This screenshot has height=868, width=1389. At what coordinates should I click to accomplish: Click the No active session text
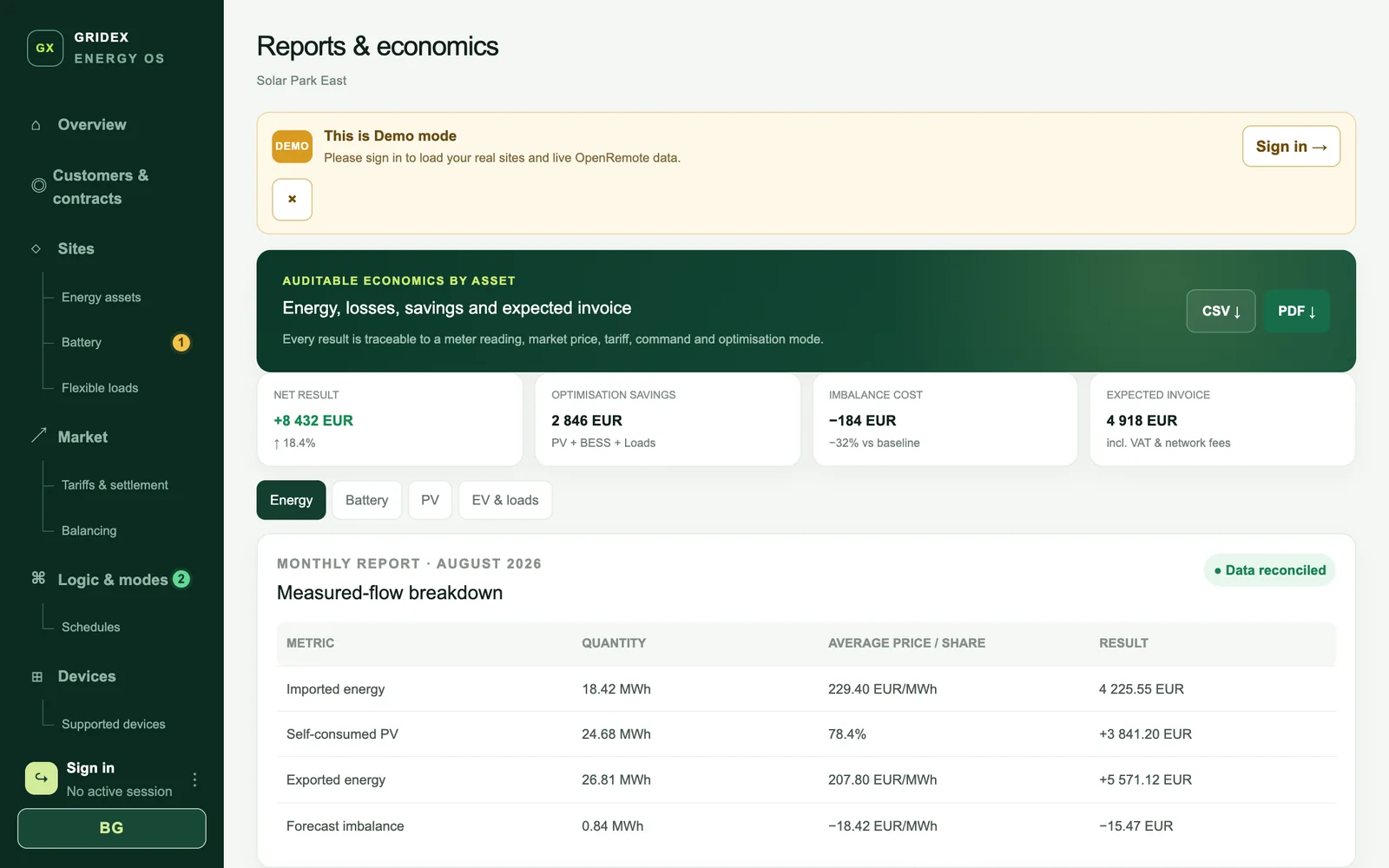click(x=119, y=792)
